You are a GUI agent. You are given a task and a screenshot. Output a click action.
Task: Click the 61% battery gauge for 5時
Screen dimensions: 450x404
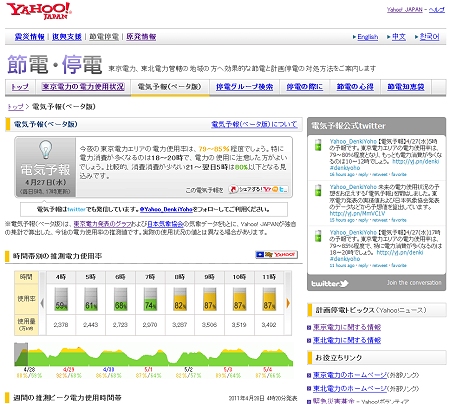[x=91, y=299]
